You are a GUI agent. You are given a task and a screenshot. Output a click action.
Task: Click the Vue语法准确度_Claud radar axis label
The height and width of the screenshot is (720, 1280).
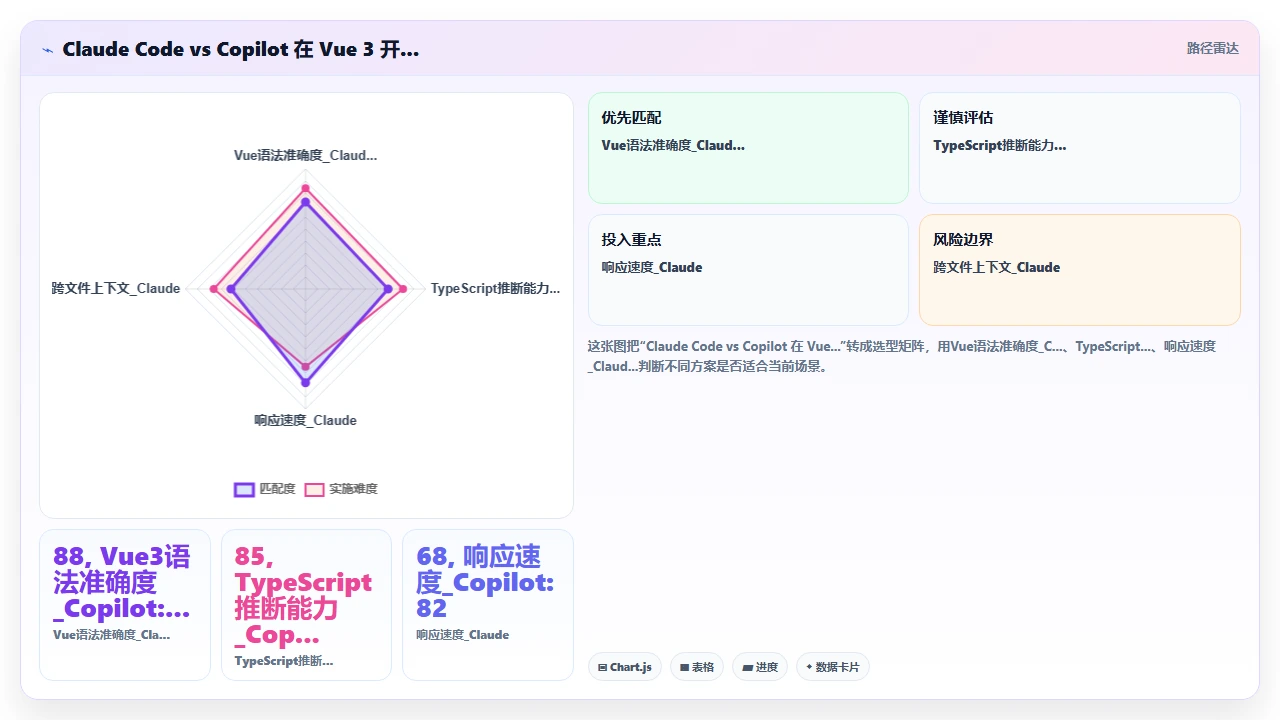305,155
